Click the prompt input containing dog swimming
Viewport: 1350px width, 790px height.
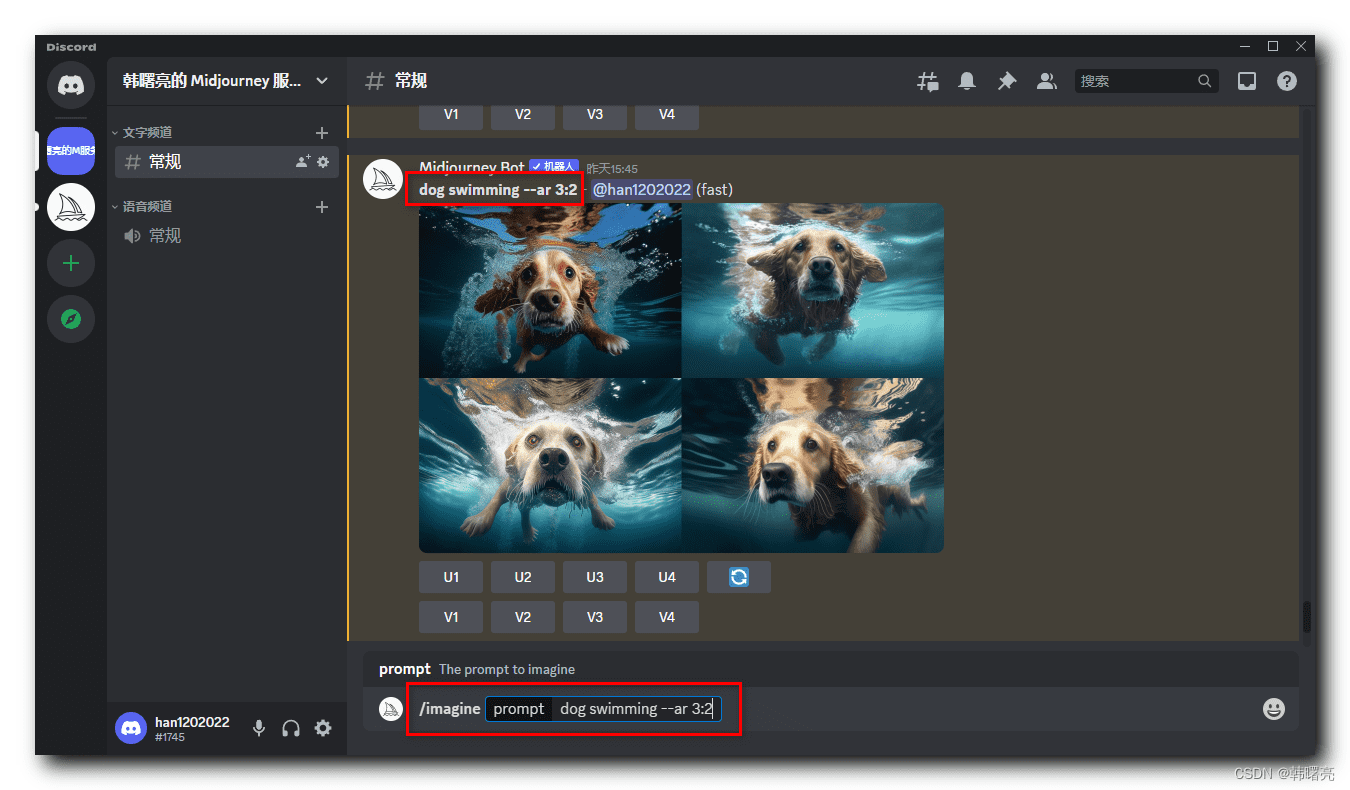603,709
